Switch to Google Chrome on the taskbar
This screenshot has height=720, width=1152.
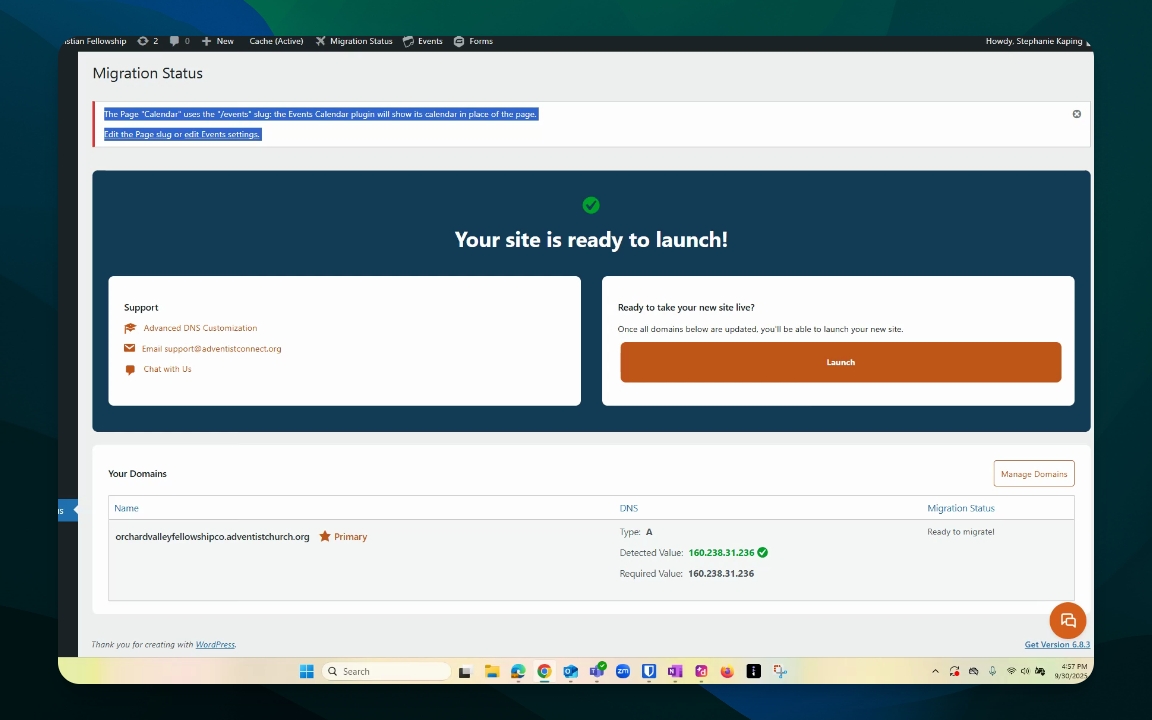(x=544, y=672)
